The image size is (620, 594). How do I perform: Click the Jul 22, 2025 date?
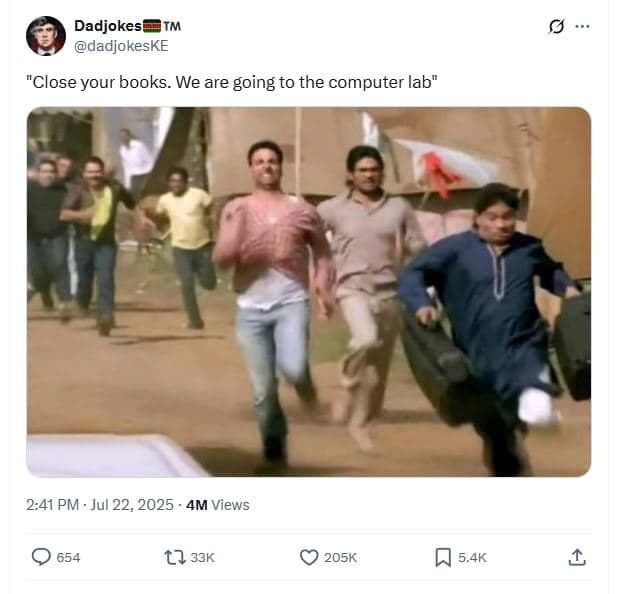coord(132,505)
